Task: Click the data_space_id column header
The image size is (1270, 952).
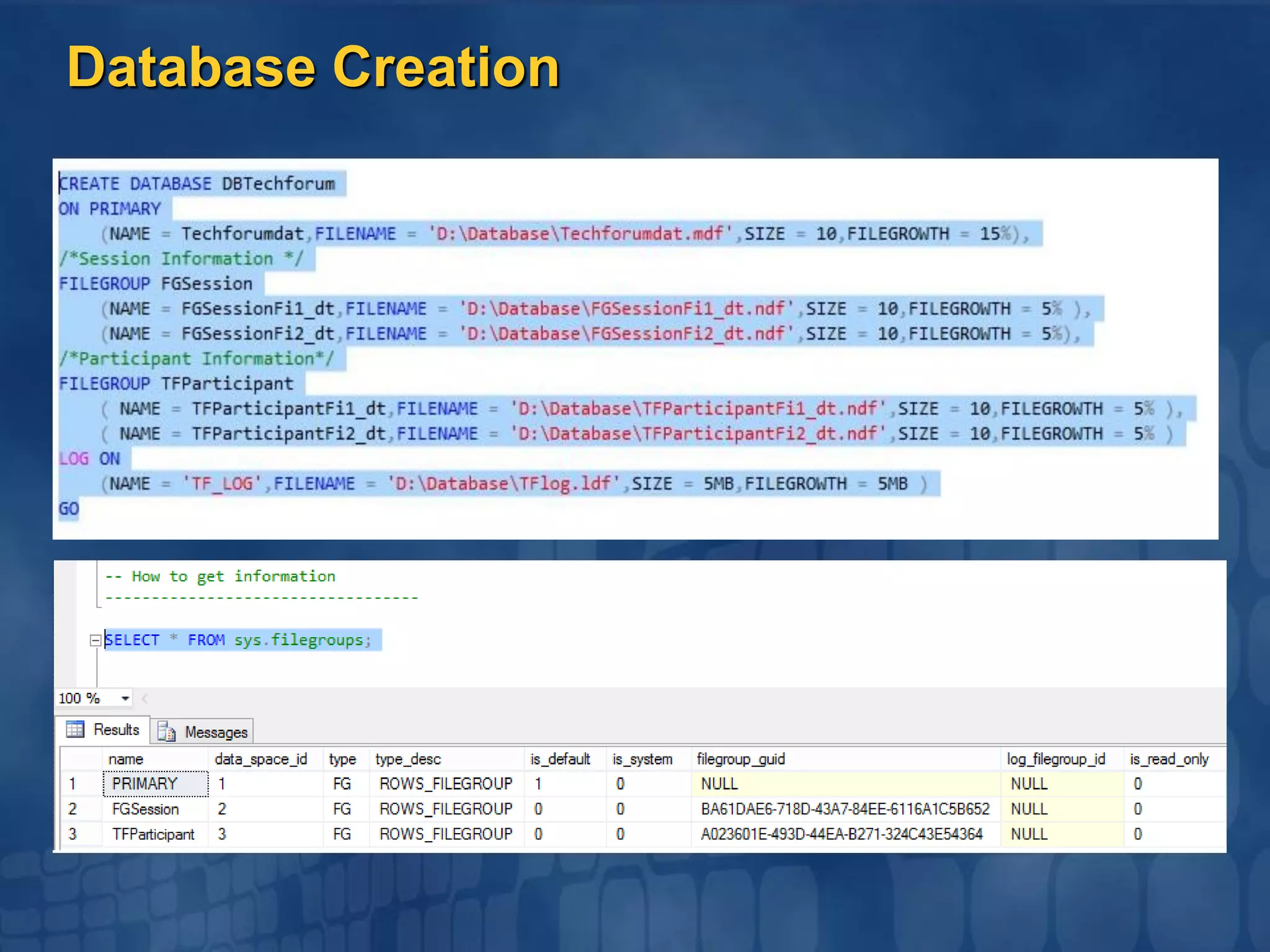Action: (265, 759)
